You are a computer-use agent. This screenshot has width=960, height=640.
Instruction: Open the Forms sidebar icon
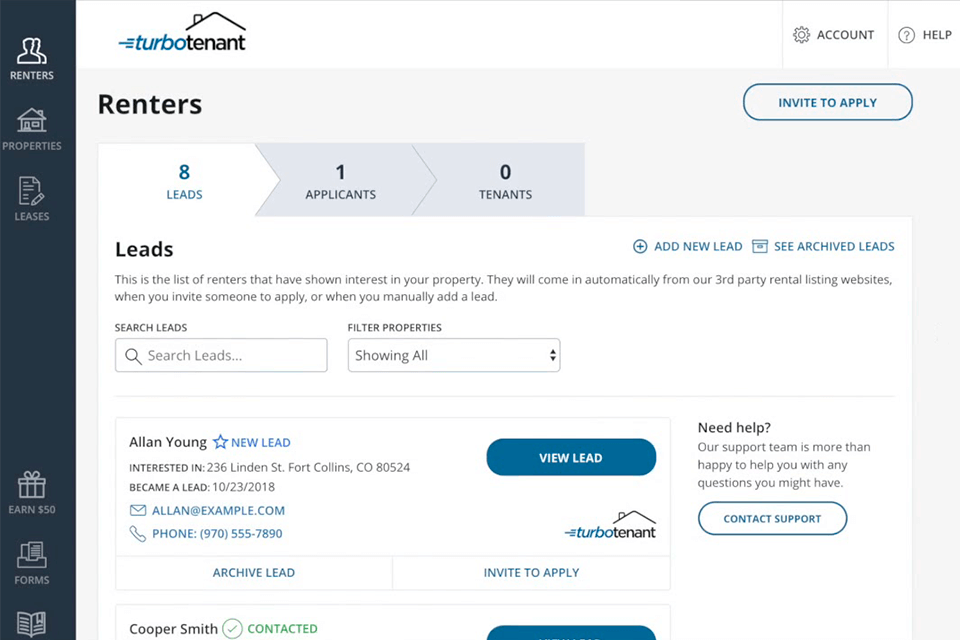32,556
